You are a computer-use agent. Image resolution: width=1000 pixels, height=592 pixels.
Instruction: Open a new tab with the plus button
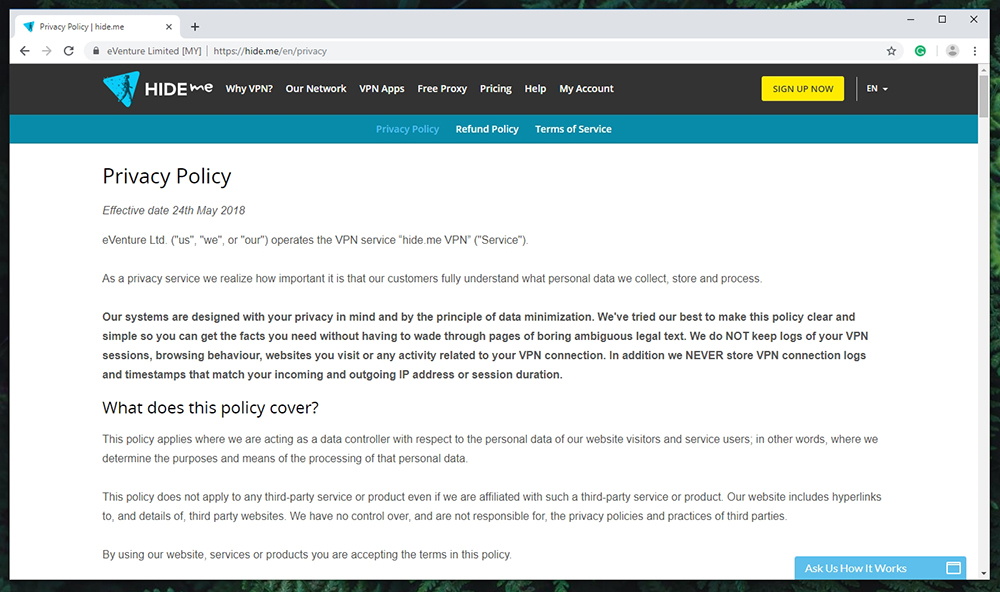point(195,27)
